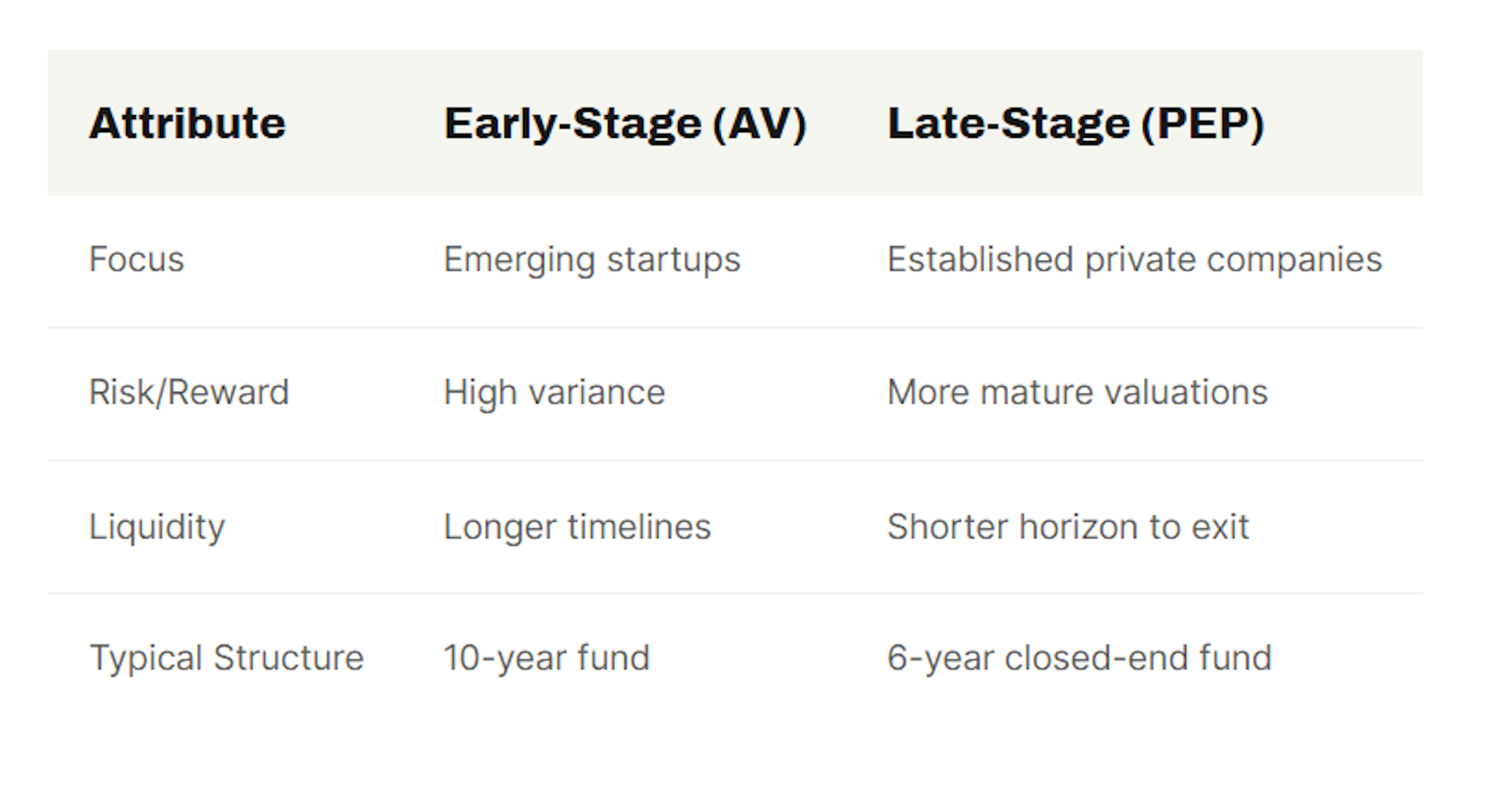Click the Liquidity row label

(157, 527)
